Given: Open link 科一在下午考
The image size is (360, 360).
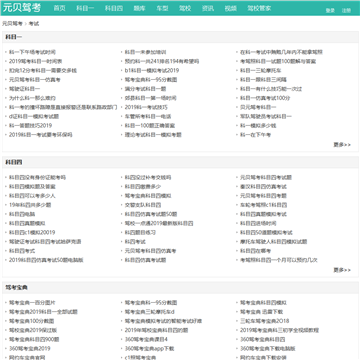Looking at the screenshot, I should click(256, 135).
